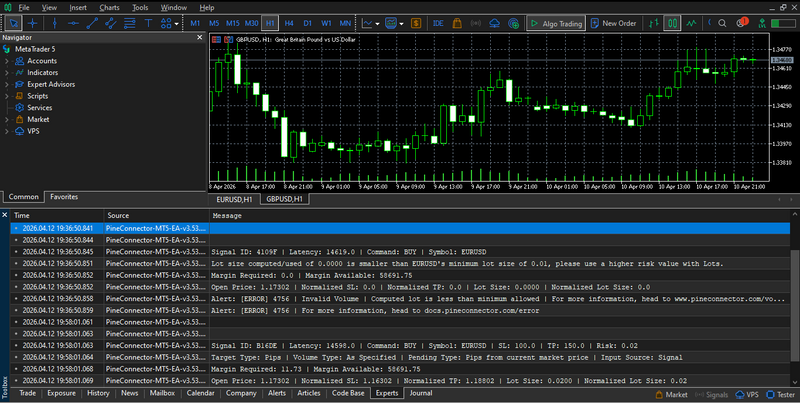Open the account notifications icon
800x403 pixels.
coord(742,23)
